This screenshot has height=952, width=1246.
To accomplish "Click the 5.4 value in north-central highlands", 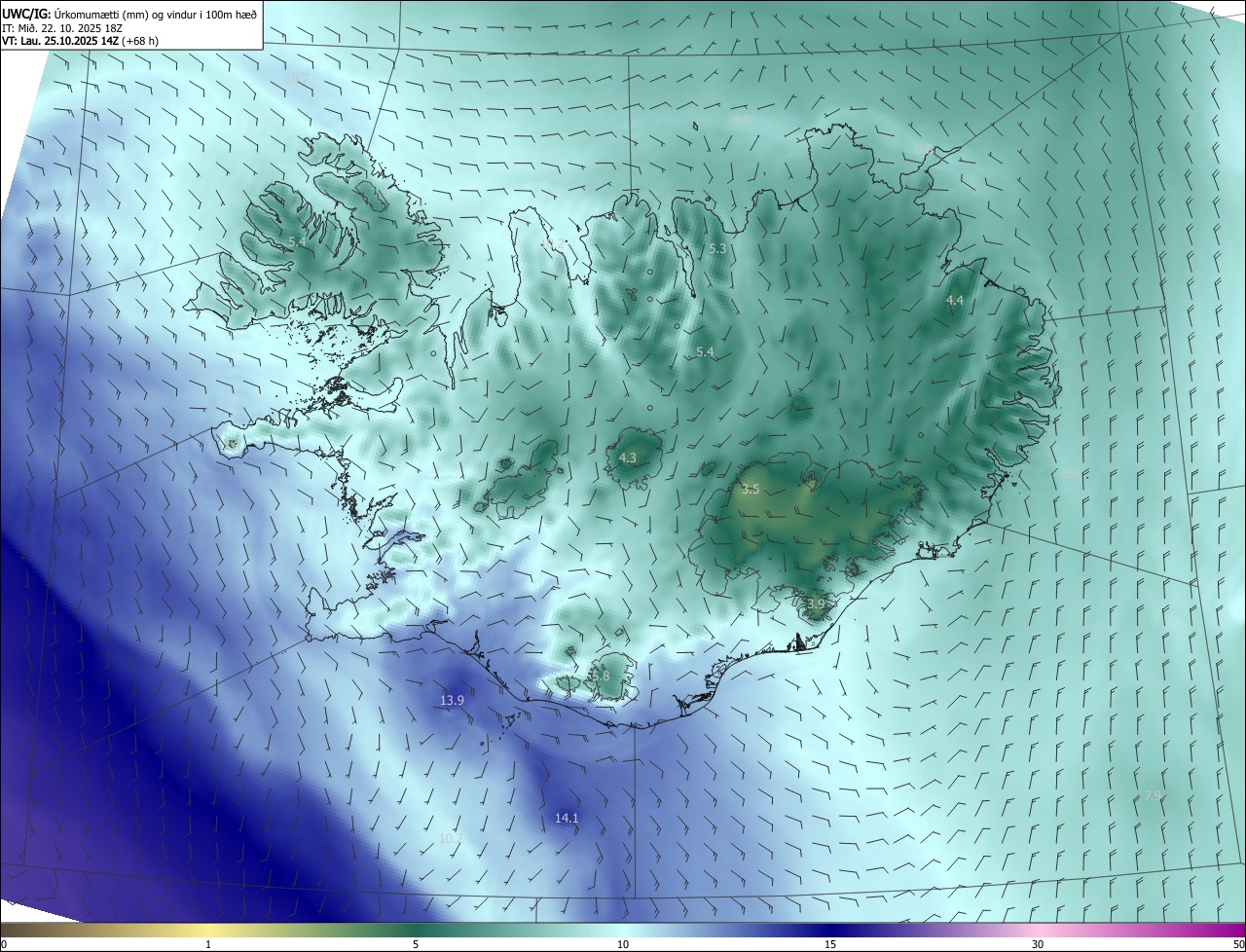I will coord(705,351).
